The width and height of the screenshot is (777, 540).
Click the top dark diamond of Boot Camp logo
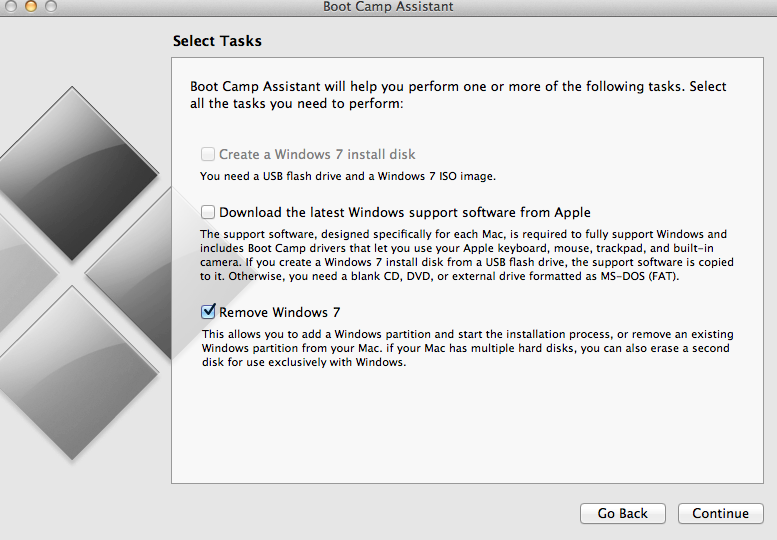point(72,173)
